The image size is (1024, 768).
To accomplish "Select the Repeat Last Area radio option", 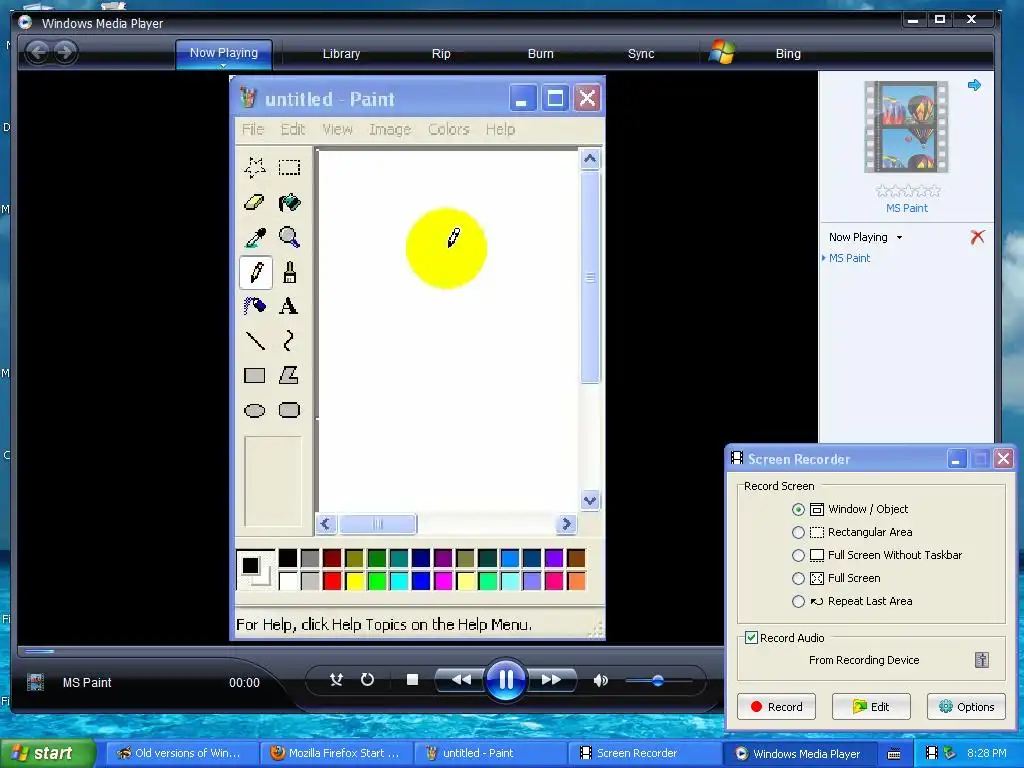I will click(798, 601).
